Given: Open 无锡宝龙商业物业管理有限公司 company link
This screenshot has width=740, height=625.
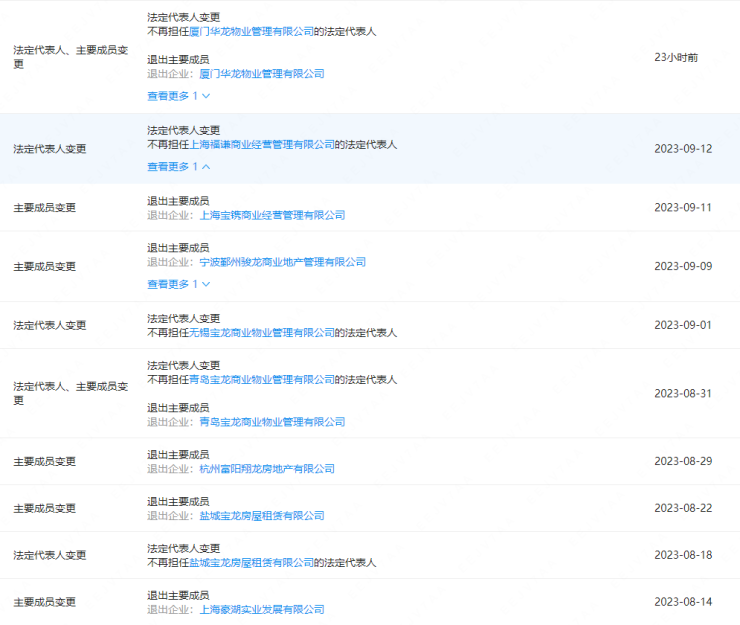Looking at the screenshot, I should 261,333.
